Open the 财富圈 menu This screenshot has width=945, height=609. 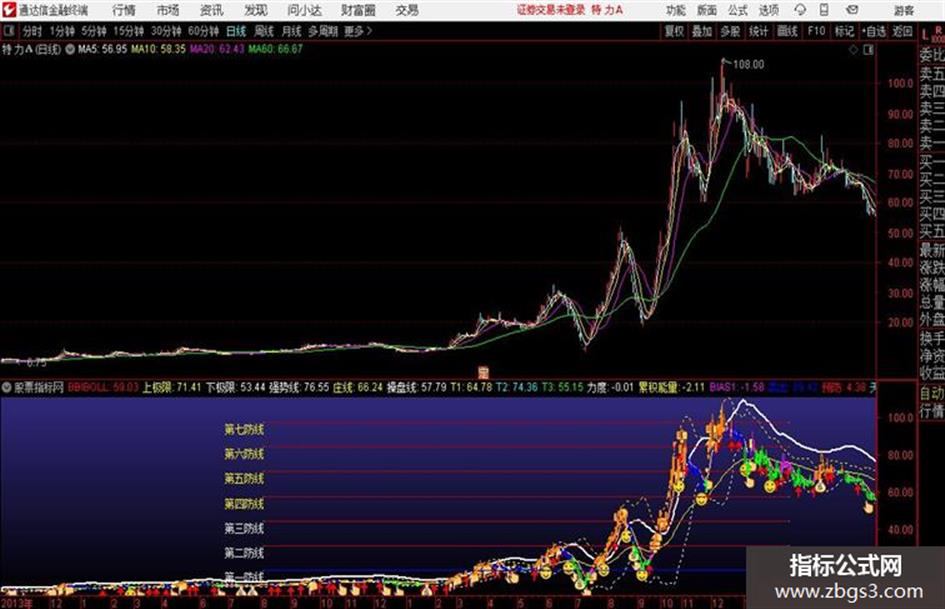358,10
